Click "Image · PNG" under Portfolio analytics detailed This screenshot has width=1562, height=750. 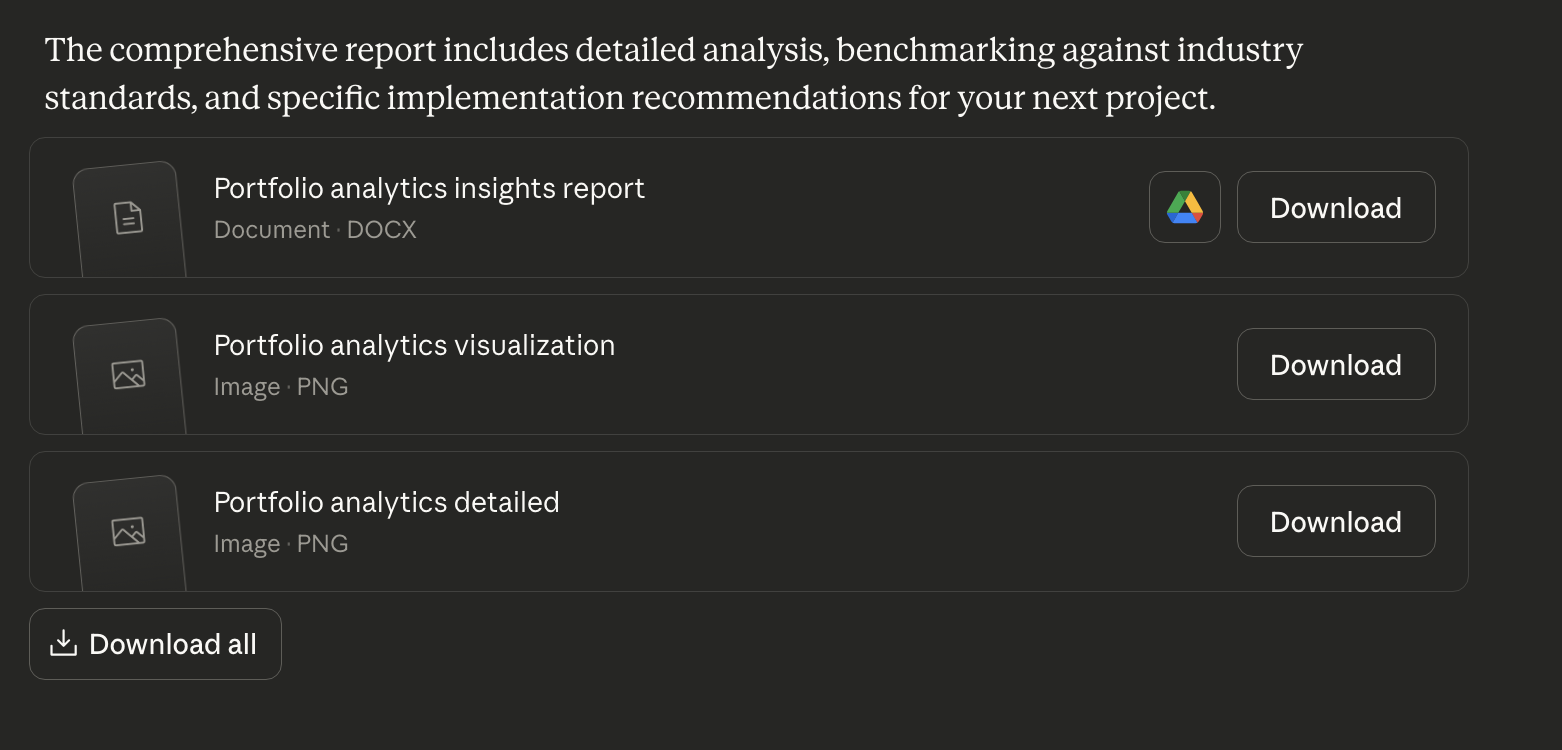[x=281, y=544]
